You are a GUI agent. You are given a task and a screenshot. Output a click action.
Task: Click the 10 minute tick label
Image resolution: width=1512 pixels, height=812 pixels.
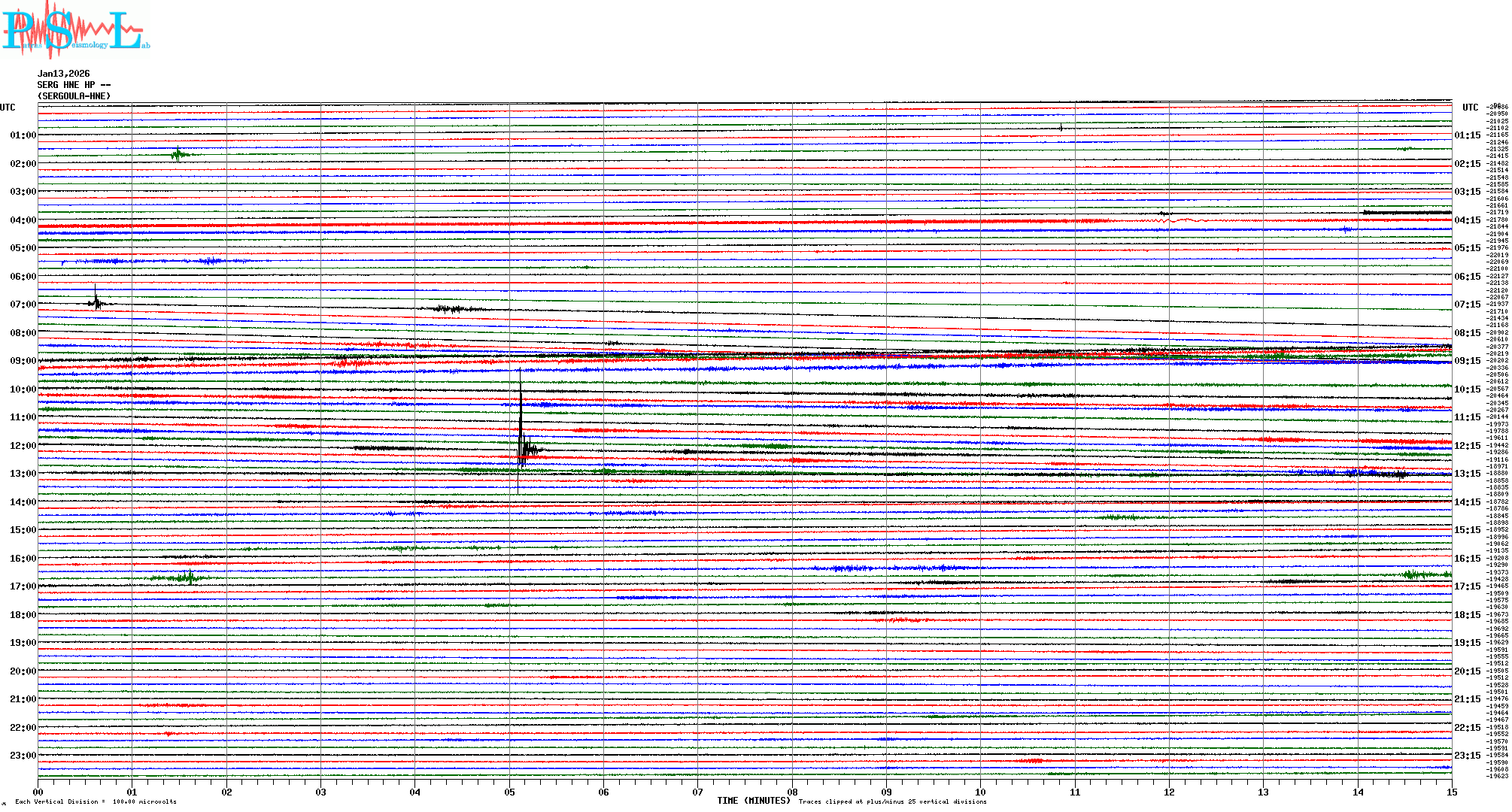pyautogui.click(x=980, y=792)
